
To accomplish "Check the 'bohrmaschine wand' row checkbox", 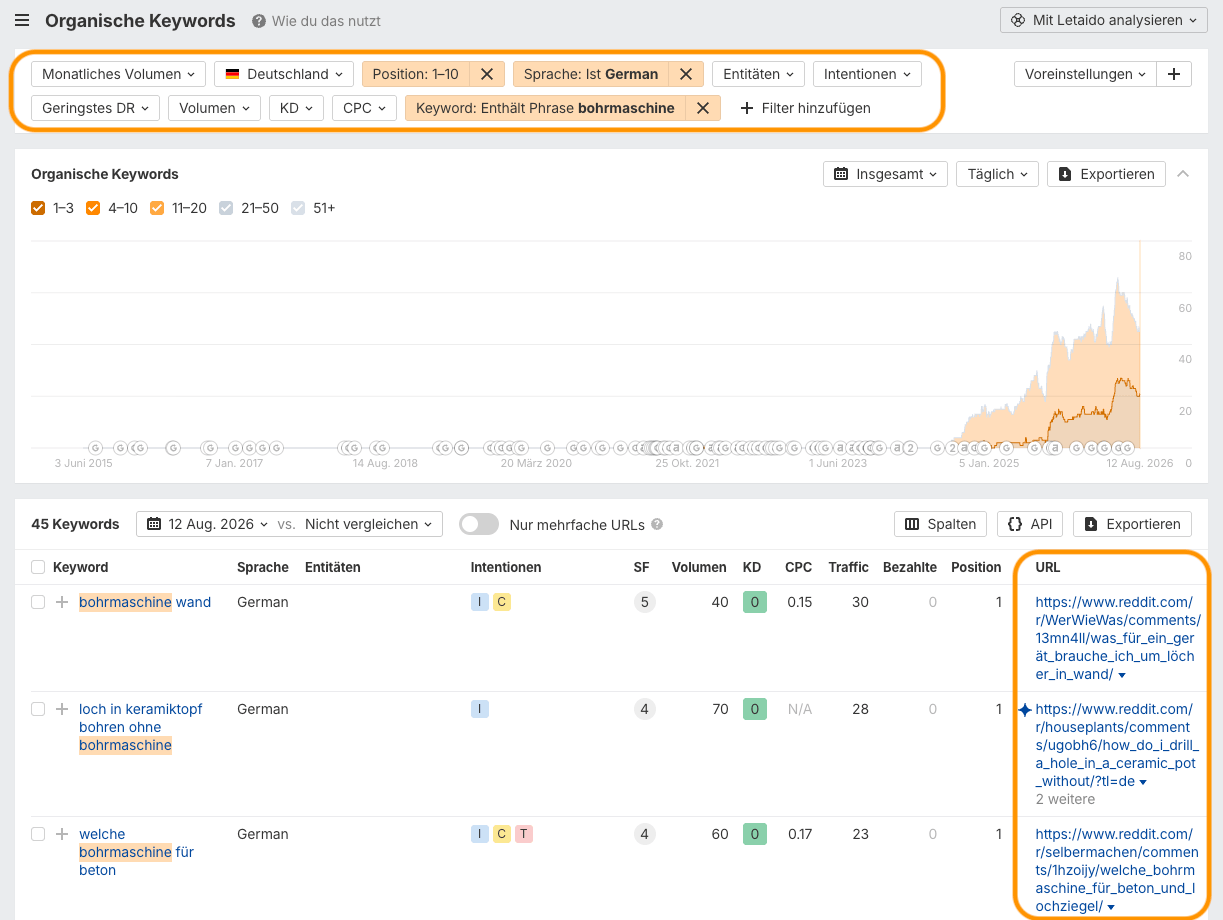I will tap(38, 602).
